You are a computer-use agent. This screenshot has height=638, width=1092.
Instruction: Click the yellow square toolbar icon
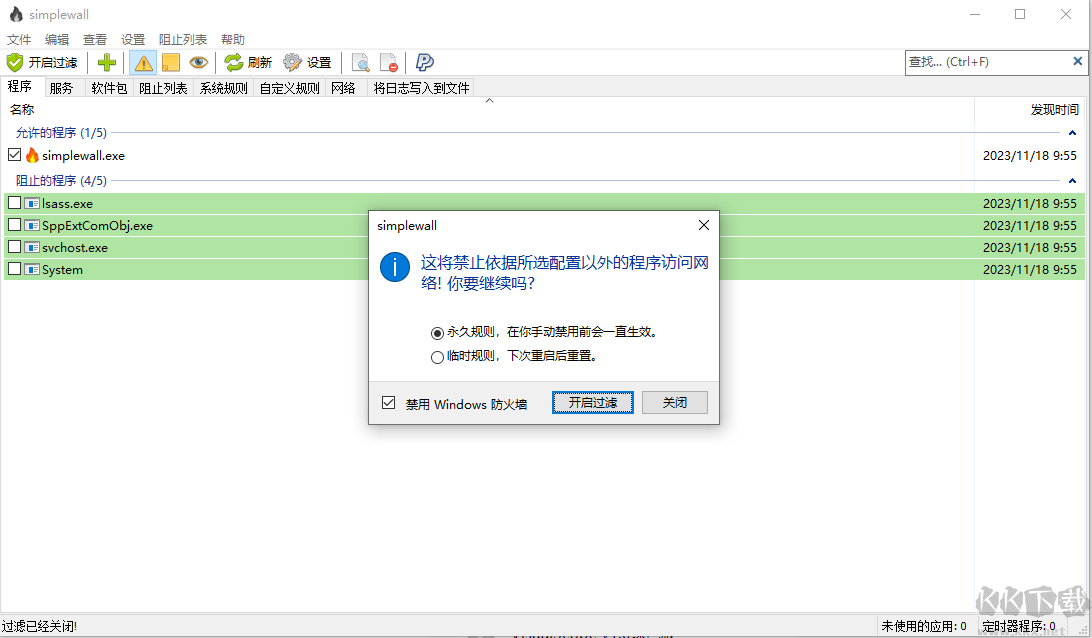[x=171, y=63]
